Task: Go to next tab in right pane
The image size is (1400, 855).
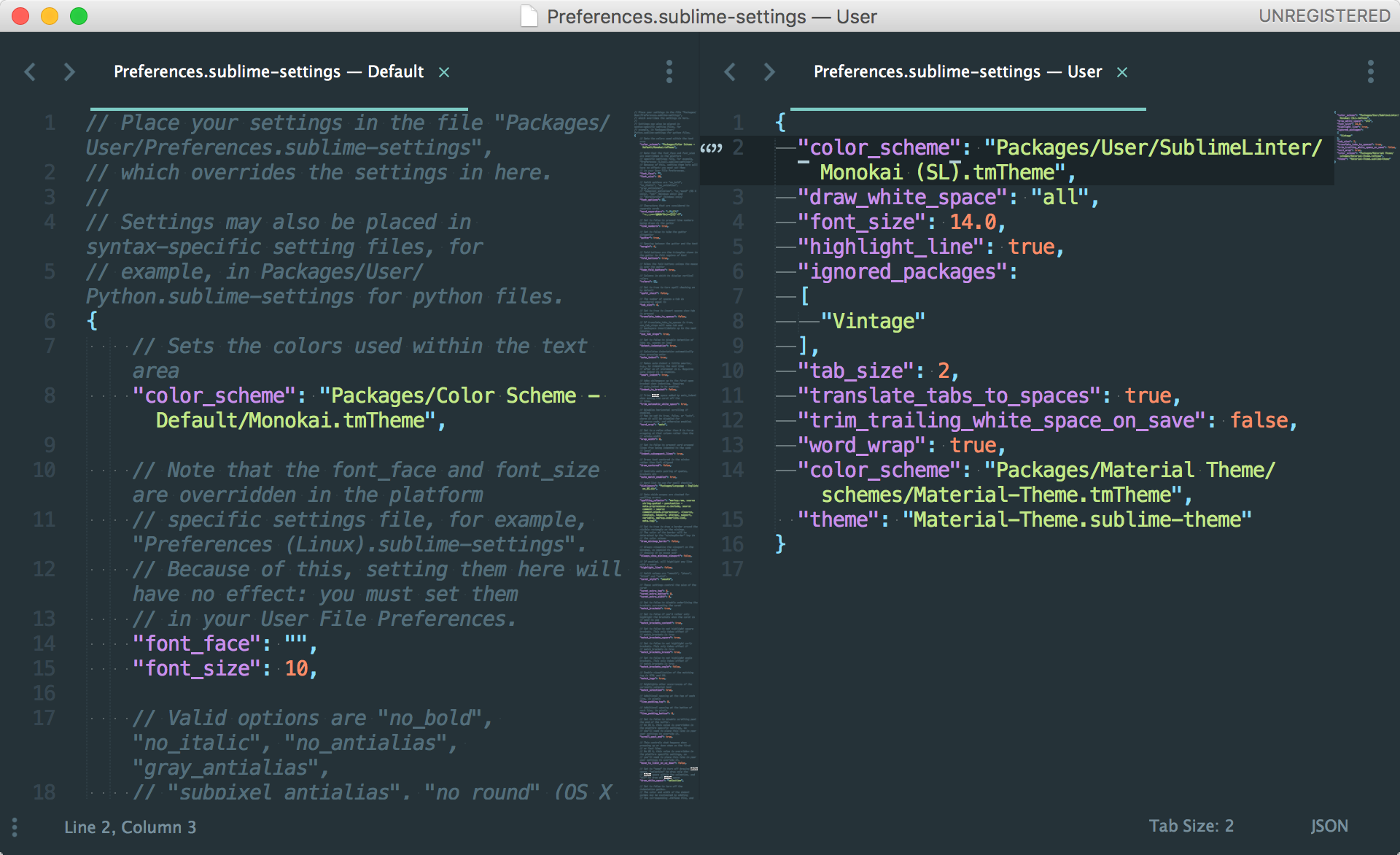Action: coord(769,71)
